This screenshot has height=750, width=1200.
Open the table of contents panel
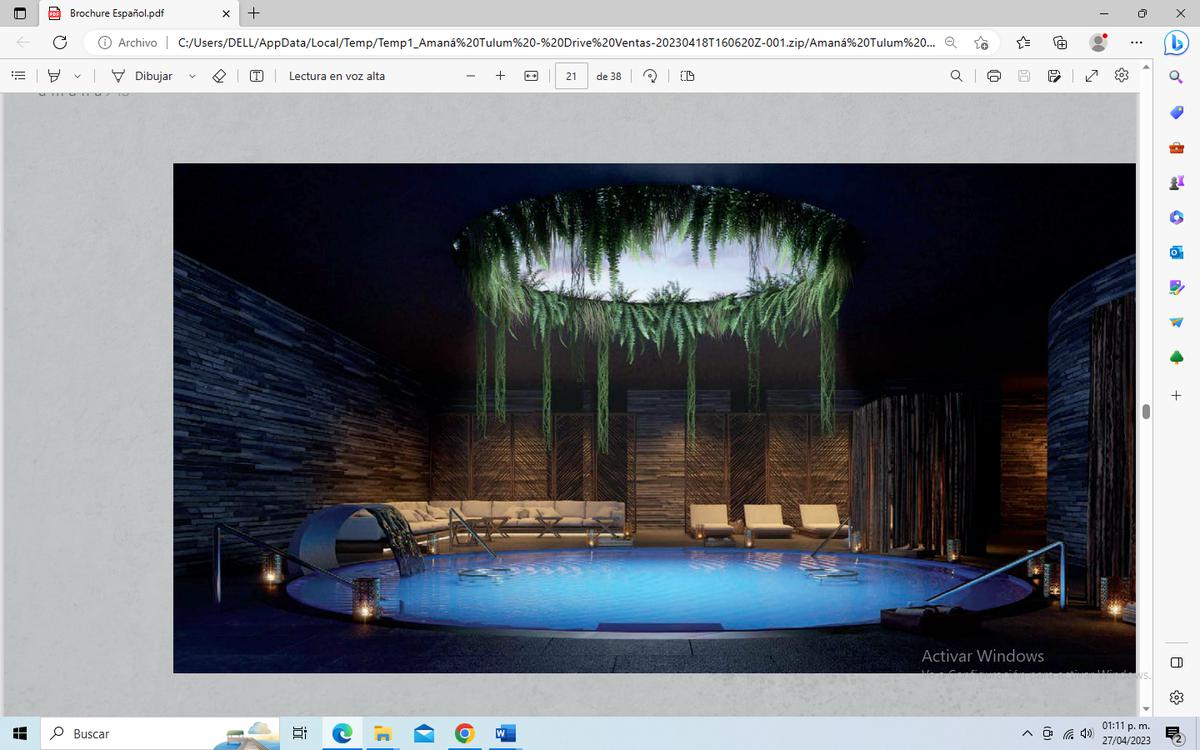pyautogui.click(x=18, y=76)
